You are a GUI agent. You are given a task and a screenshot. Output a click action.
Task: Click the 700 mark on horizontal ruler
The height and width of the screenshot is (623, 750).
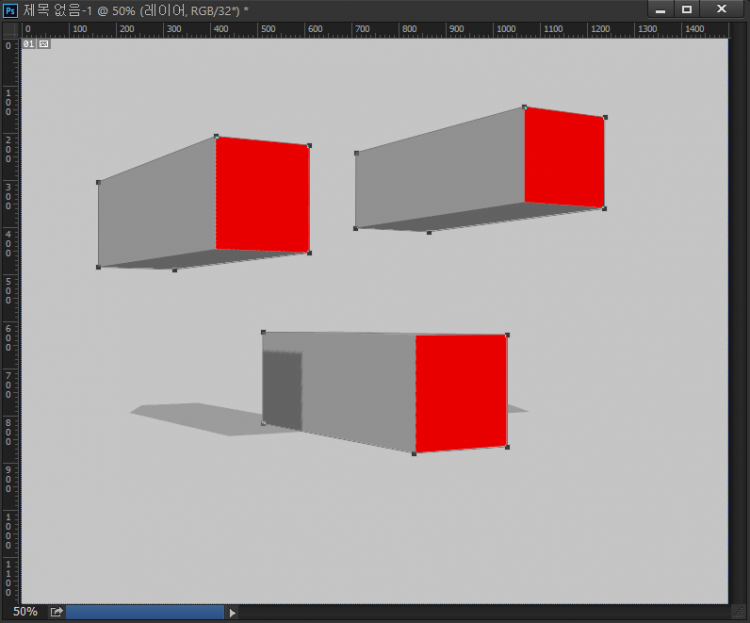click(x=363, y=29)
